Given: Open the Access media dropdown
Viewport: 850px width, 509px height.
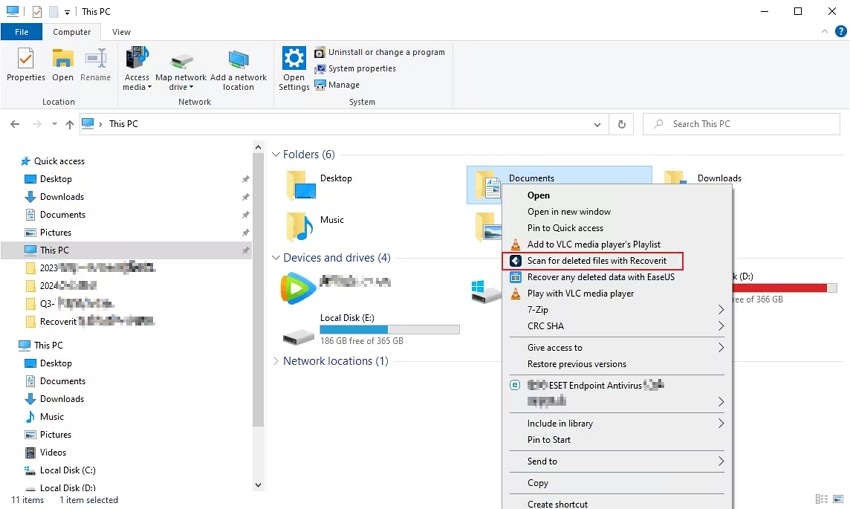Looking at the screenshot, I should tap(137, 82).
